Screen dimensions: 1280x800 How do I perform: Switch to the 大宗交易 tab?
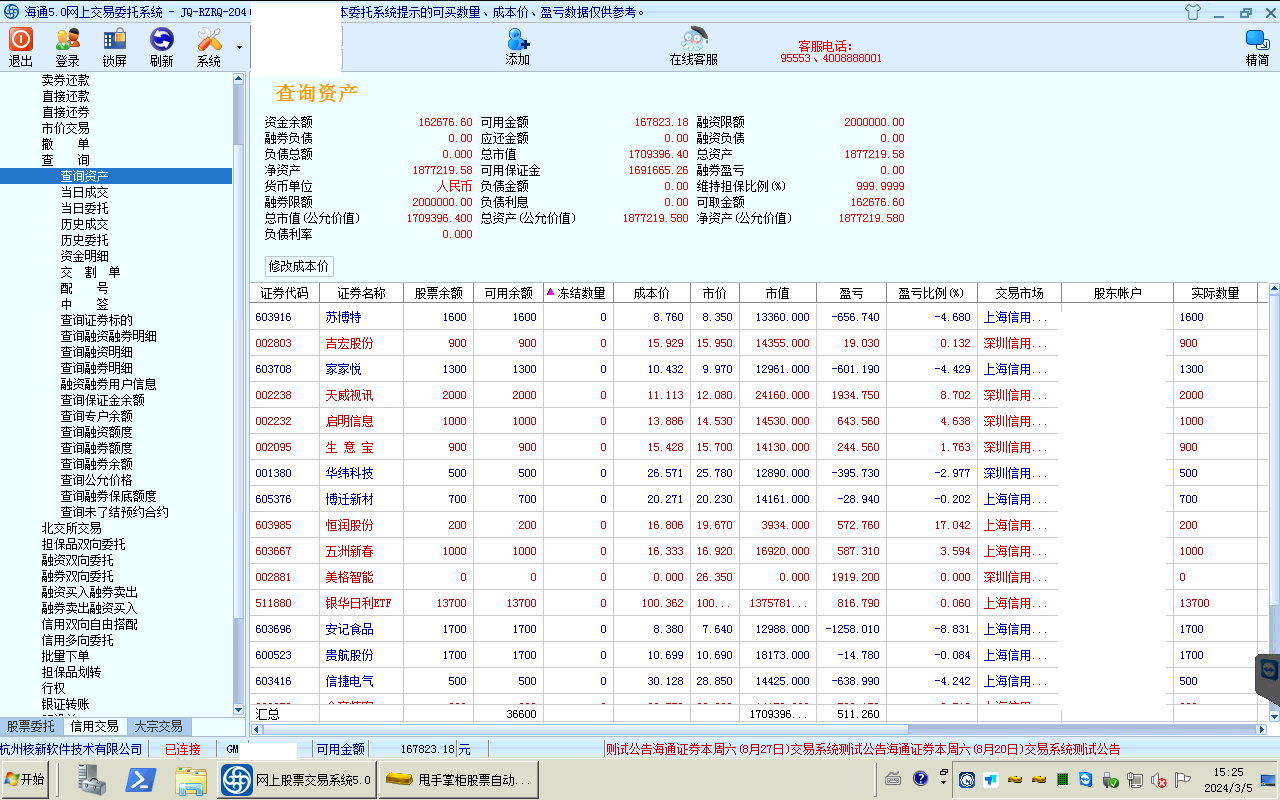158,726
